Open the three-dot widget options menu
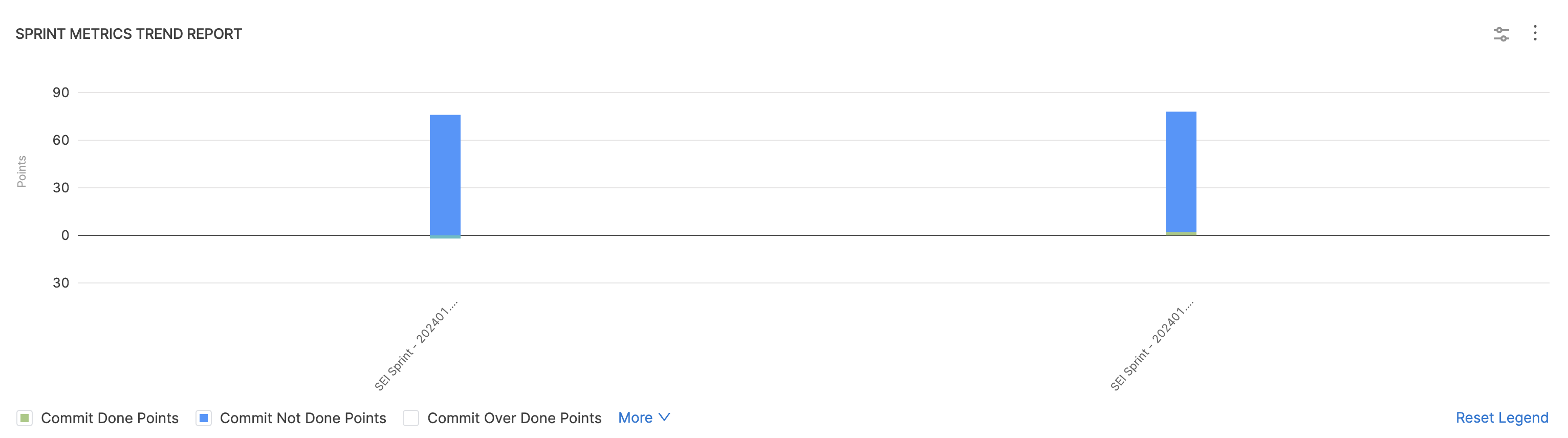 click(x=1535, y=33)
